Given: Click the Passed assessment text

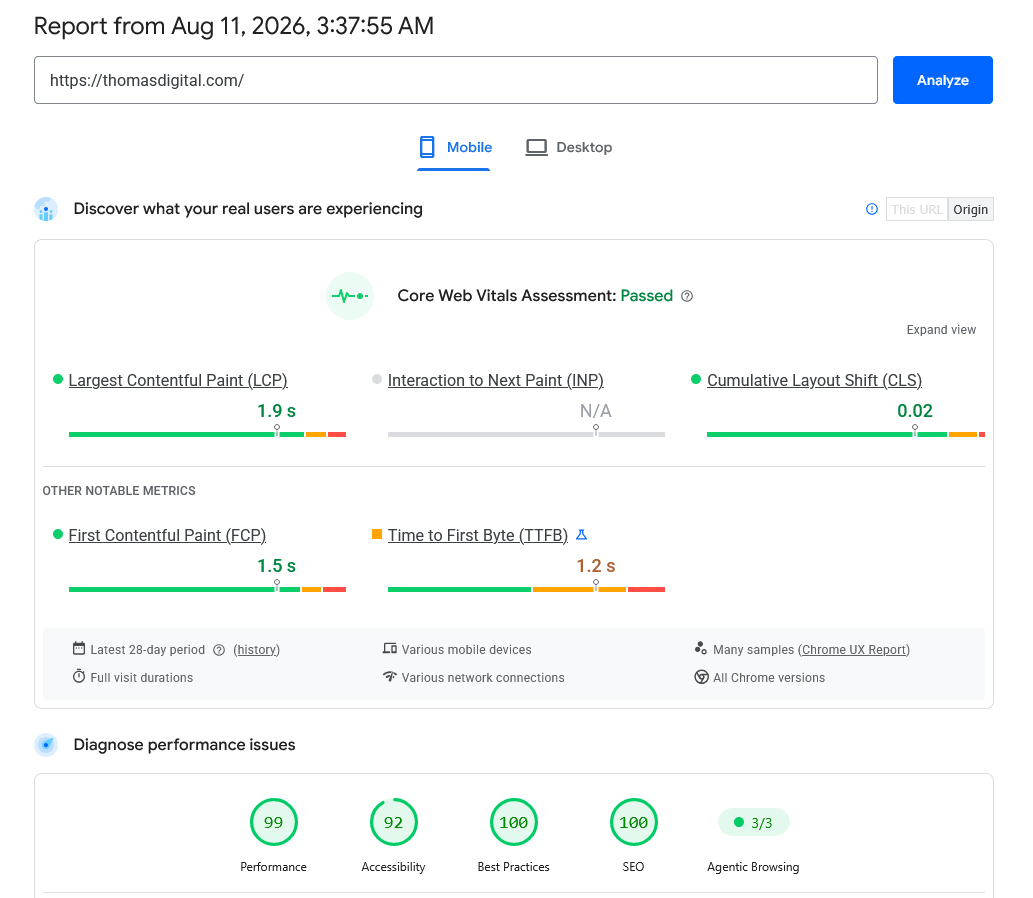Looking at the screenshot, I should coord(646,295).
